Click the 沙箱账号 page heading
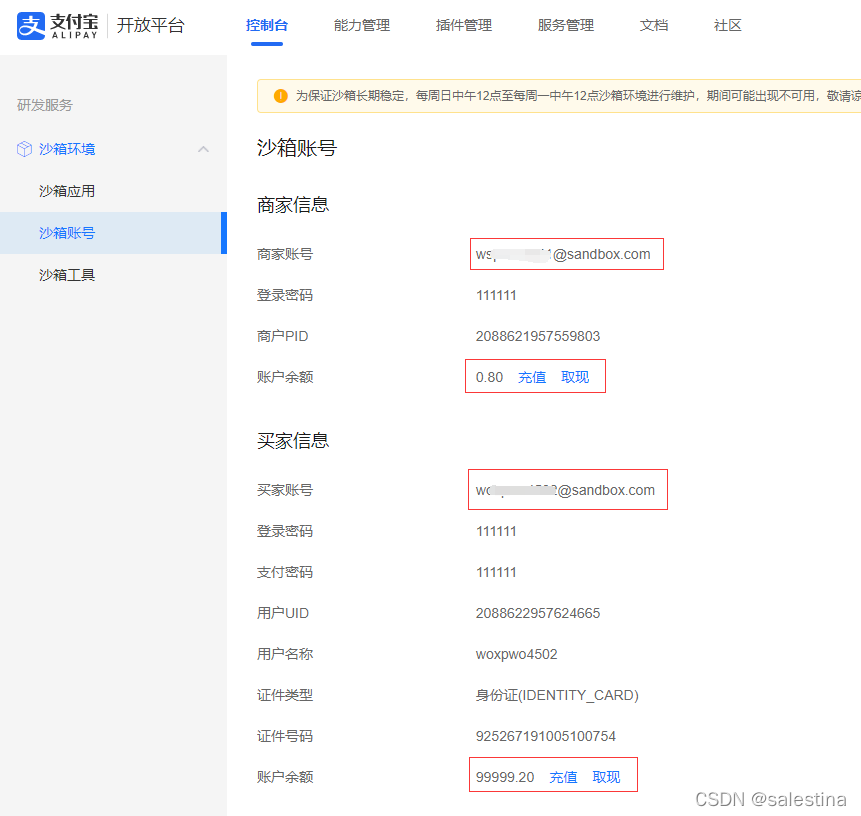Screen dimensions: 861x816 pos(297,148)
